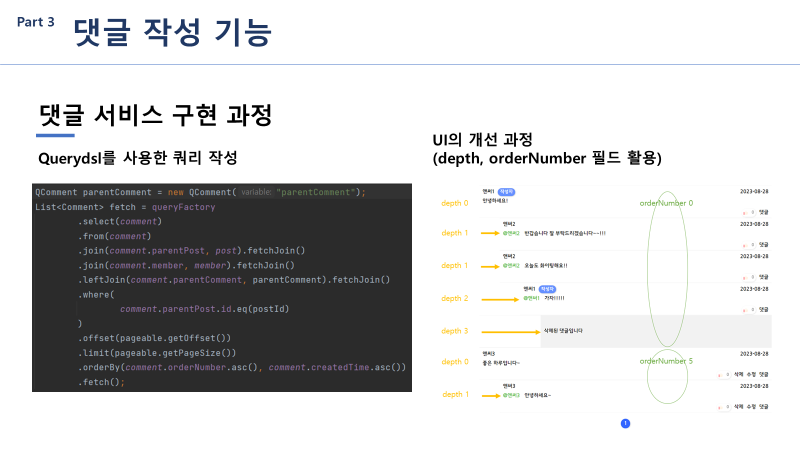Viewport: 800px width, 450px height.
Task: Click the comment text 가자!!!!!!
Action: [555, 298]
